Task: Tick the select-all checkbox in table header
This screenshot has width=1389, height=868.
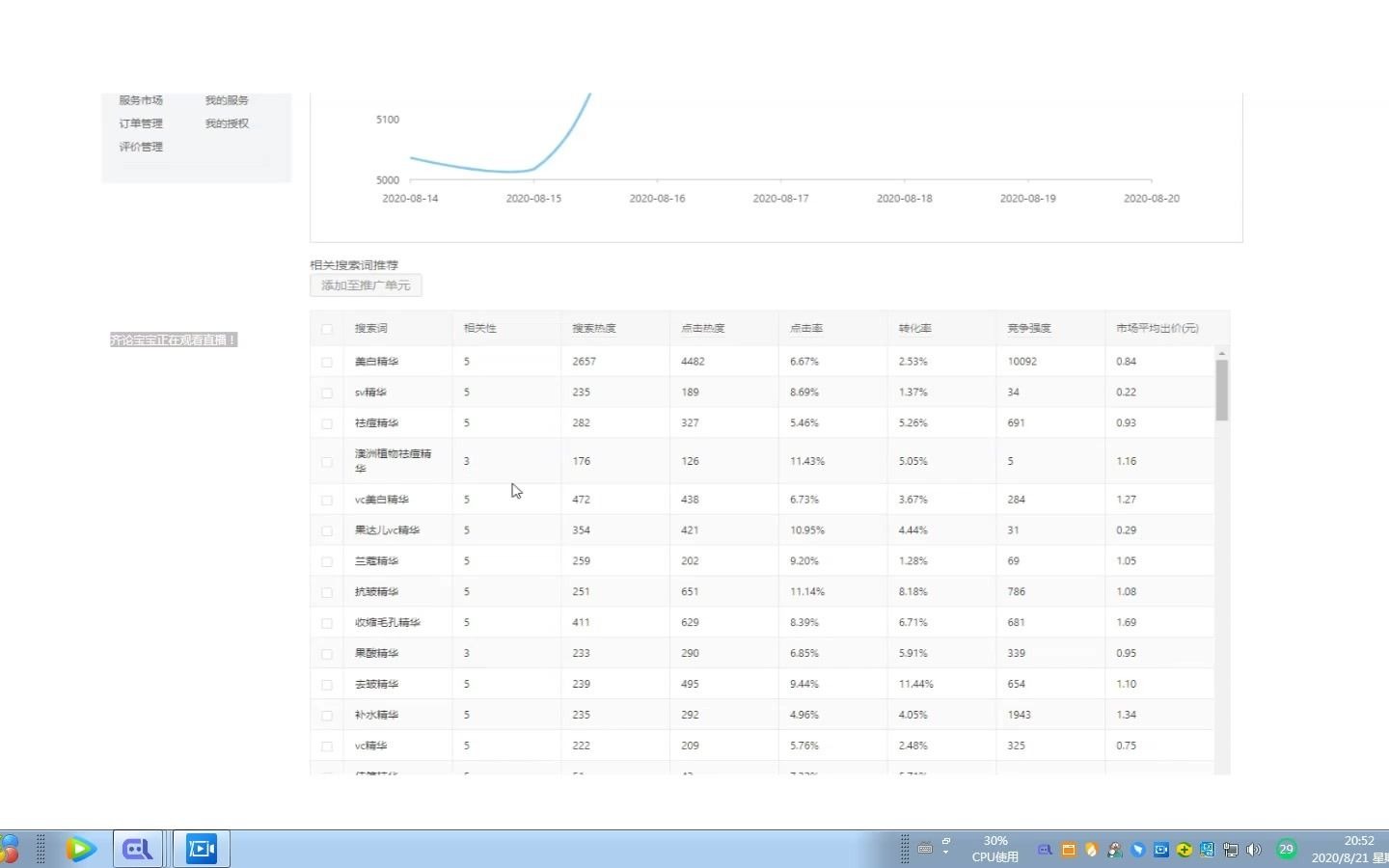Action: point(327,329)
